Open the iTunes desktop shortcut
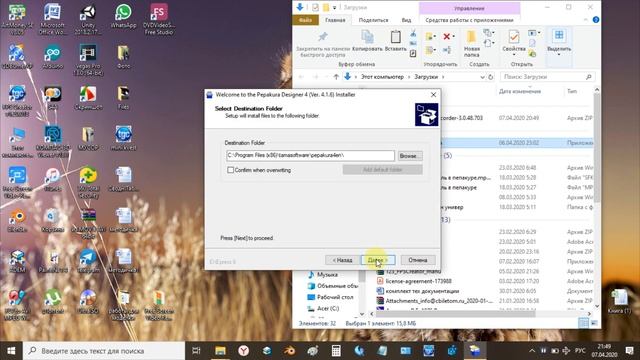The height and width of the screenshot is (360, 640). point(52,180)
